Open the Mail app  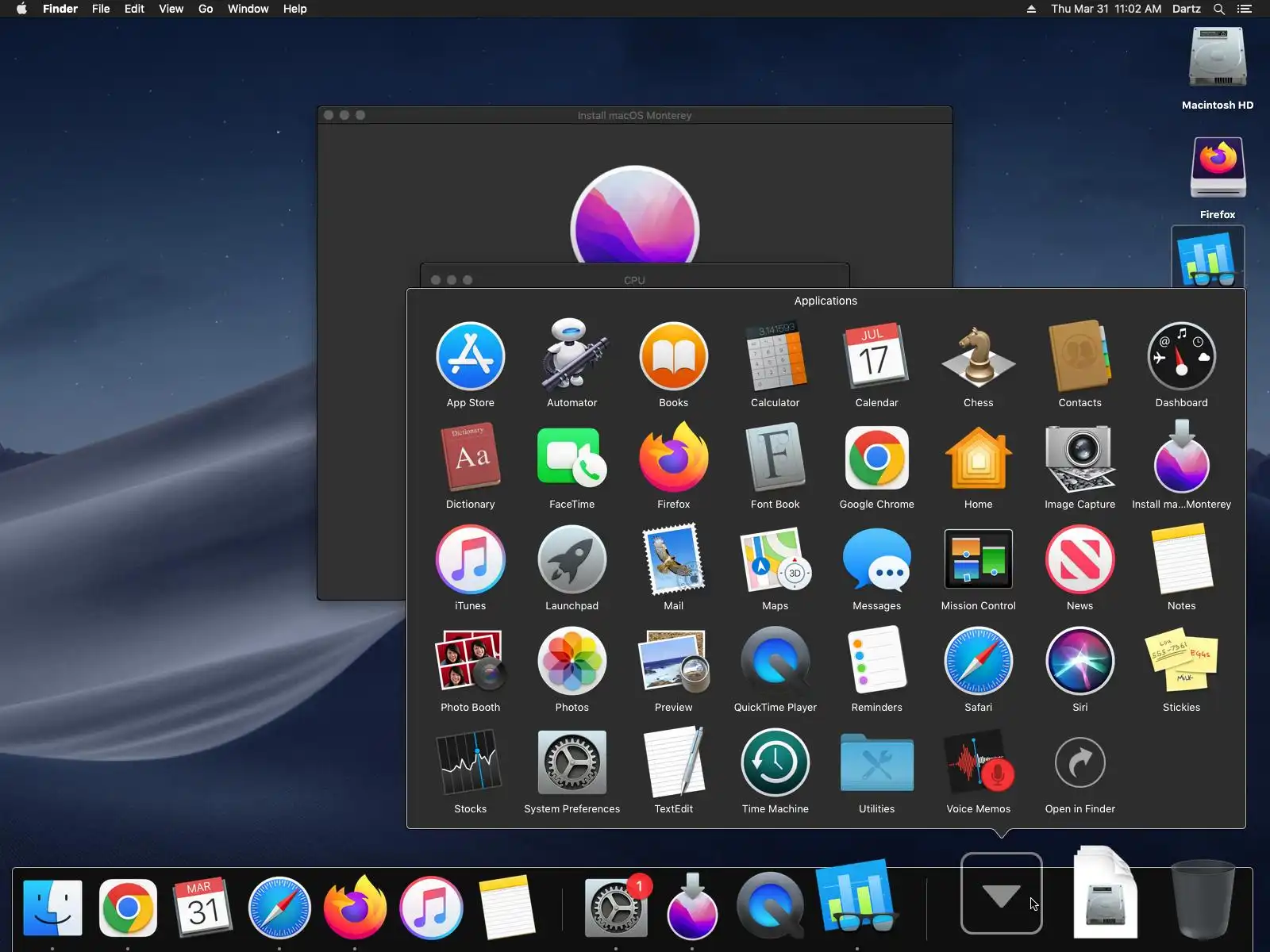click(673, 559)
